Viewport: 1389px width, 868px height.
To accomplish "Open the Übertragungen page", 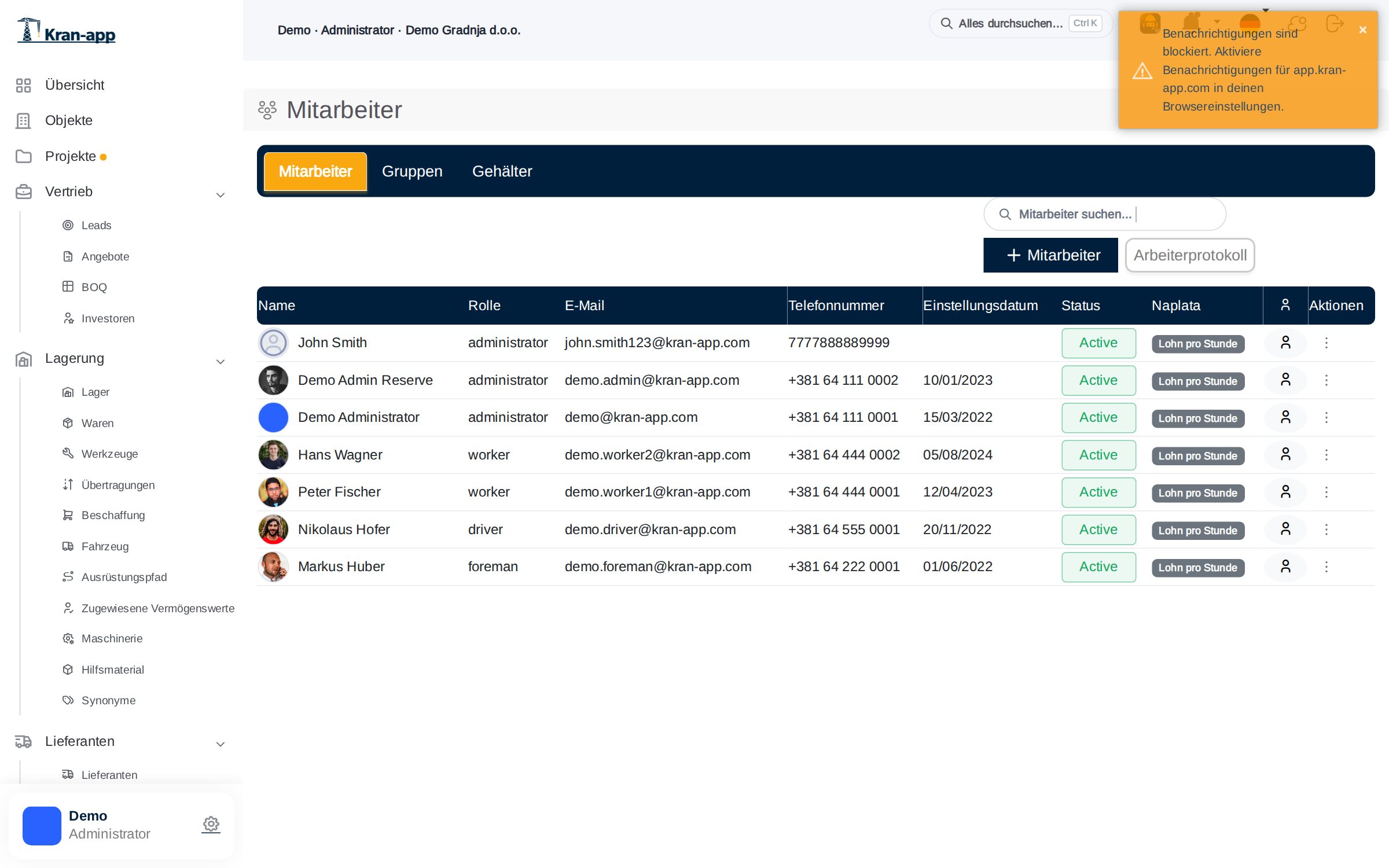I will click(x=117, y=485).
